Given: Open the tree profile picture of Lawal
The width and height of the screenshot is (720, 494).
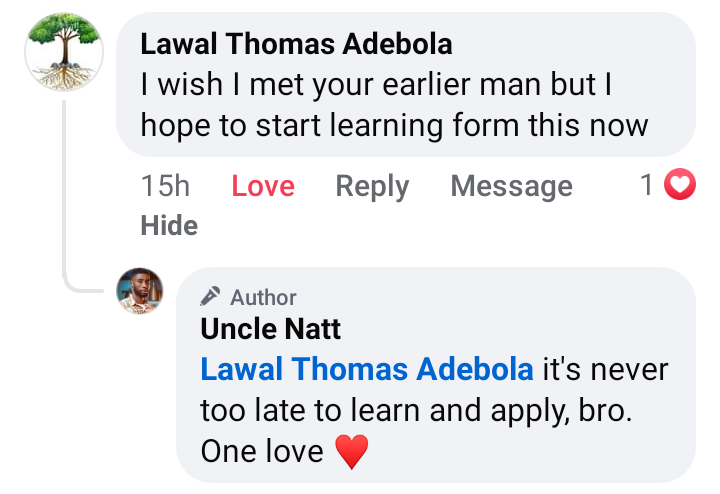Looking at the screenshot, I should tap(64, 53).
